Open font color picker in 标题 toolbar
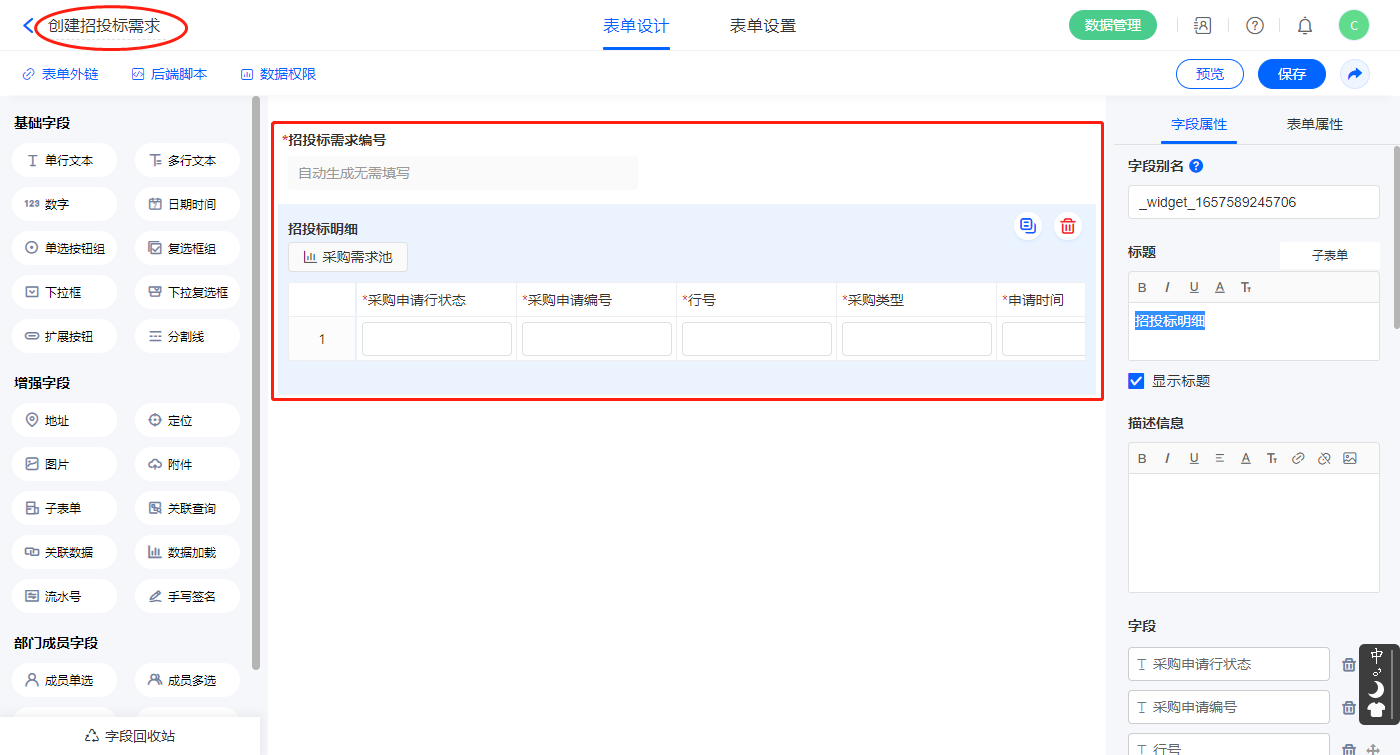This screenshot has height=755, width=1400. pos(1220,287)
